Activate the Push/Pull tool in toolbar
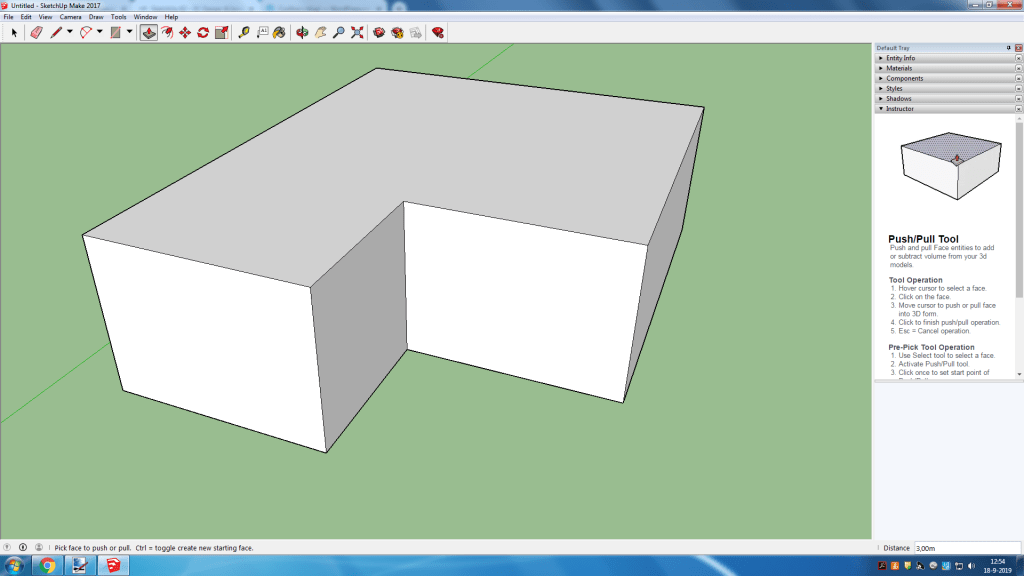This screenshot has width=1024, height=576. [x=148, y=32]
